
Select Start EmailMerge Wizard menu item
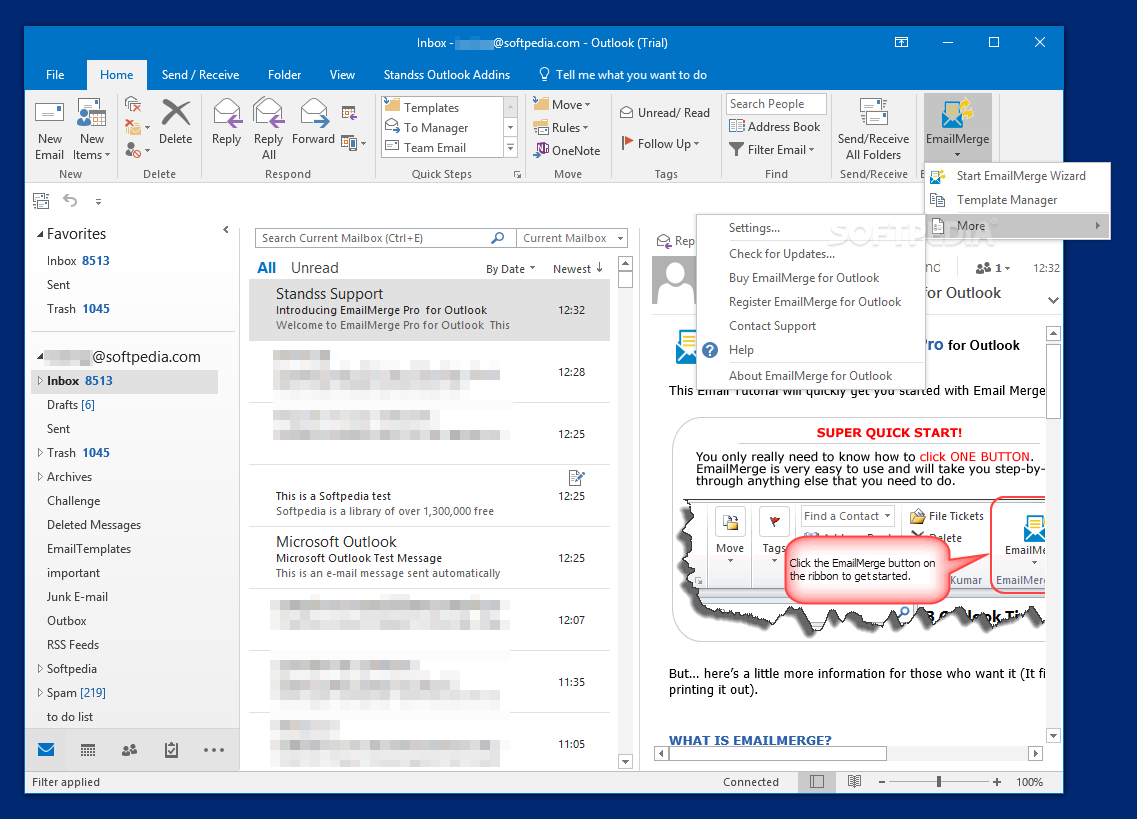pos(1017,176)
